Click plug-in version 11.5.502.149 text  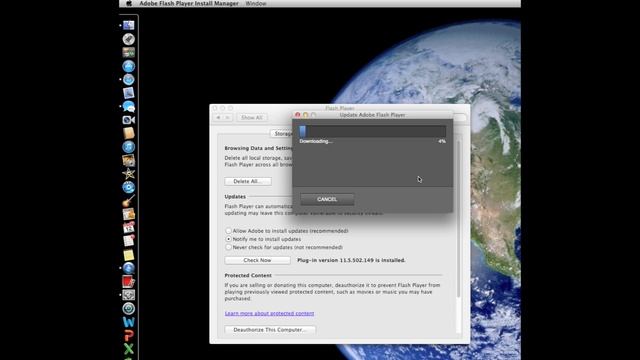[x=351, y=260]
